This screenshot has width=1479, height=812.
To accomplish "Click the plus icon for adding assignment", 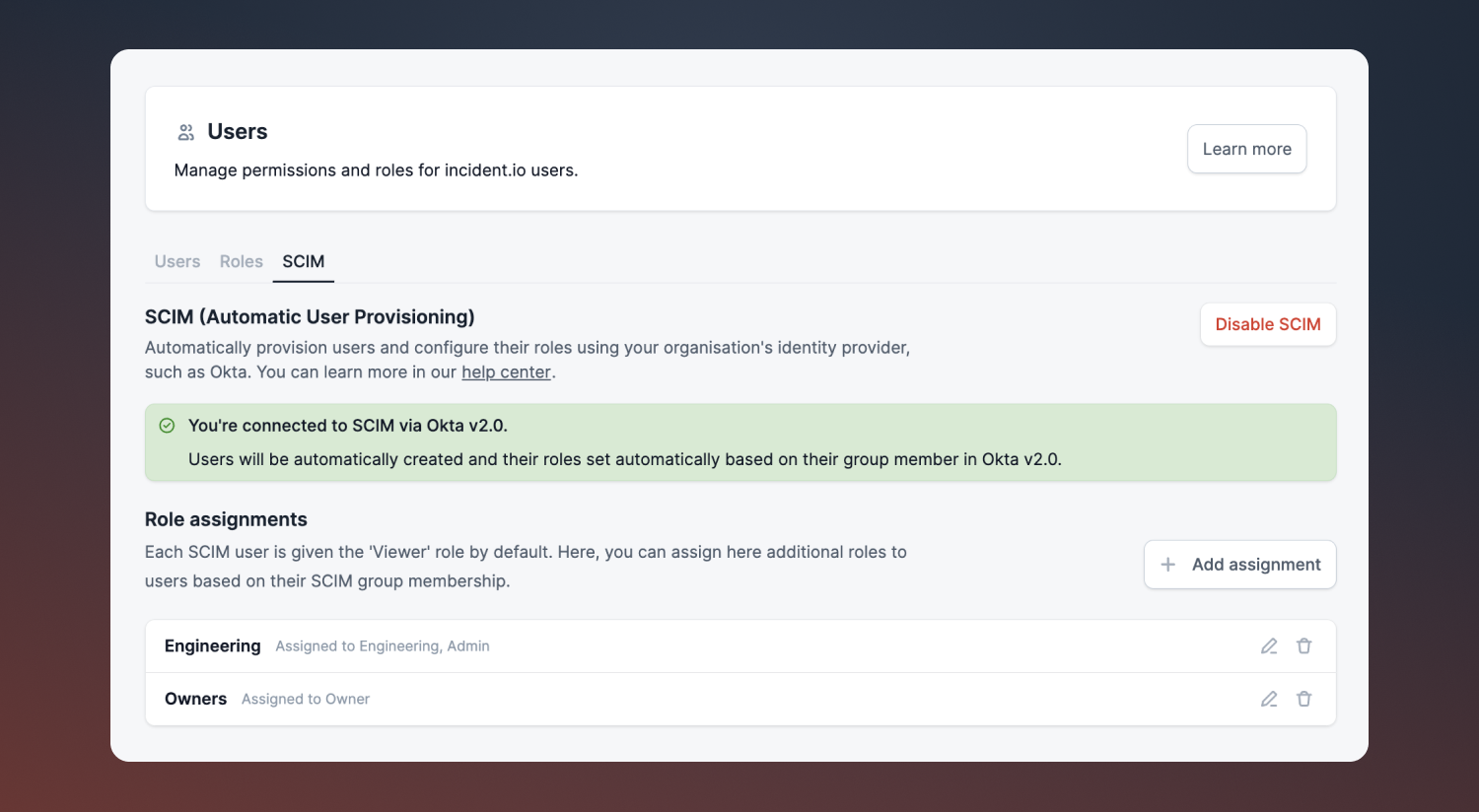I will pyautogui.click(x=1168, y=565).
